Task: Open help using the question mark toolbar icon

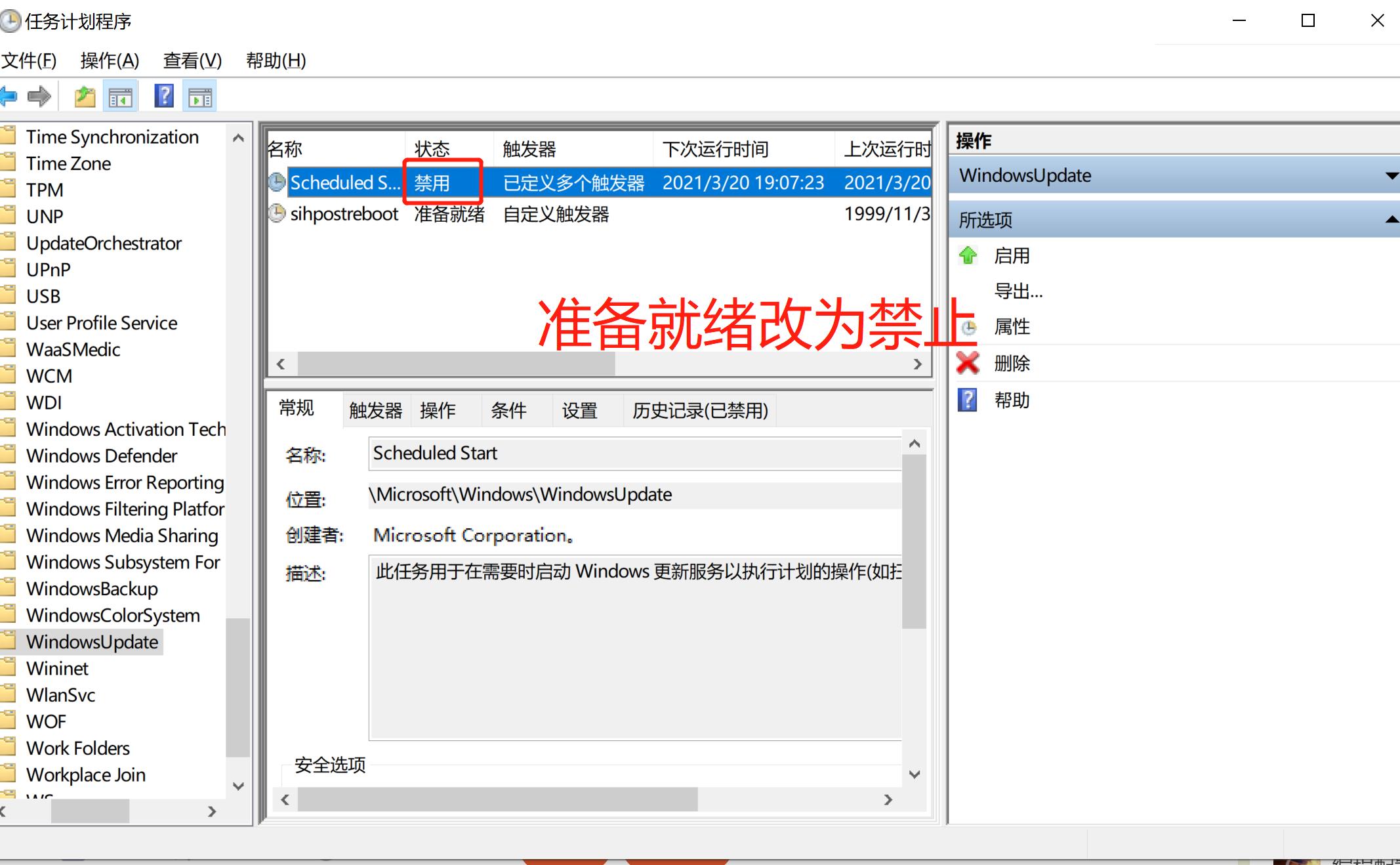Action: (x=163, y=96)
